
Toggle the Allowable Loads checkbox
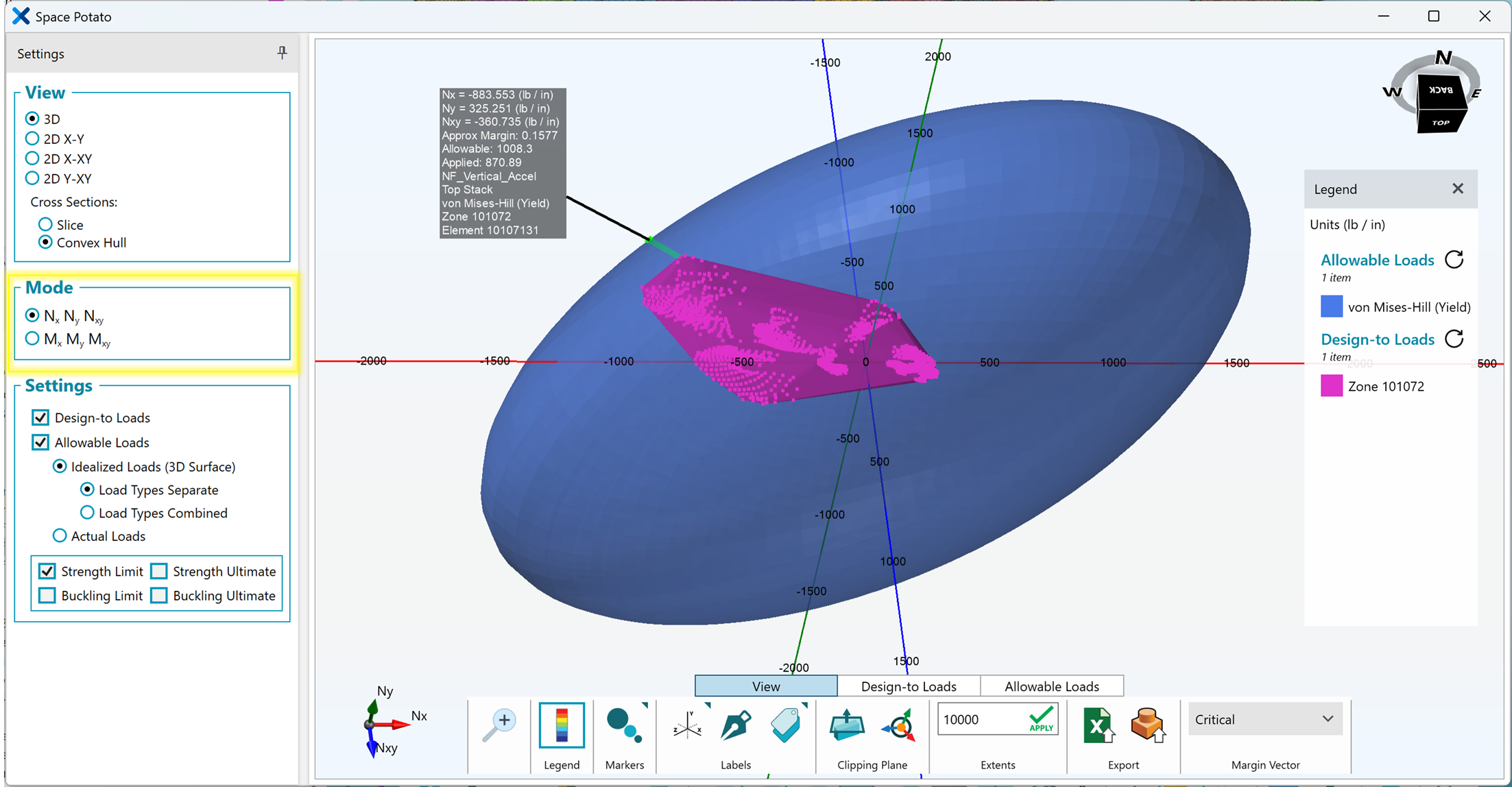tap(40, 442)
